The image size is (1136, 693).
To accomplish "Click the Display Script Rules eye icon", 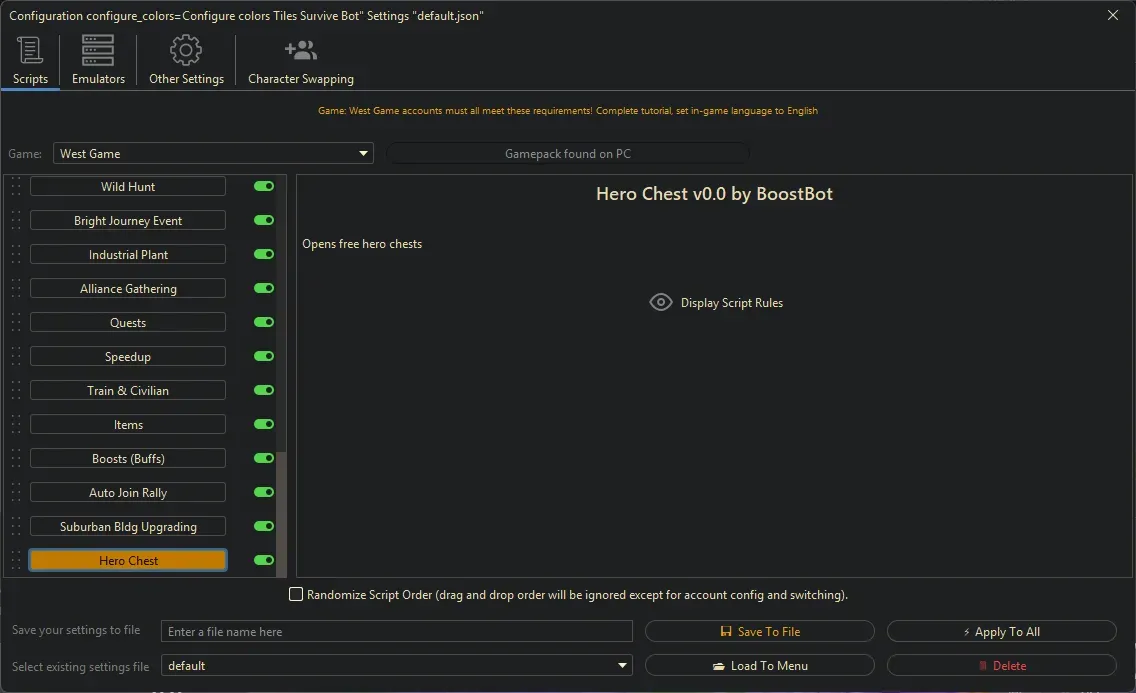I will [660, 302].
